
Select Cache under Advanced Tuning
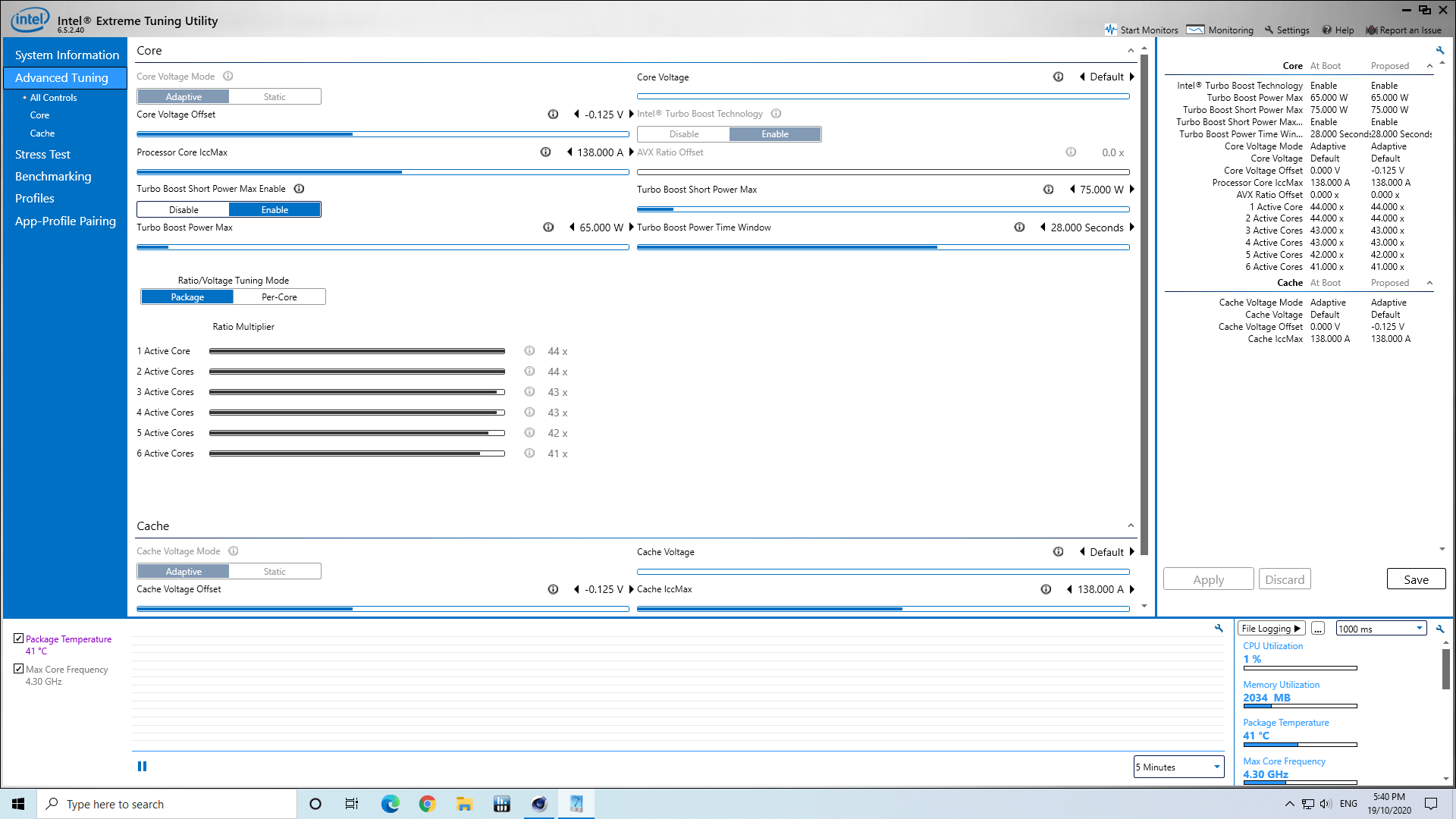pyautogui.click(x=42, y=133)
